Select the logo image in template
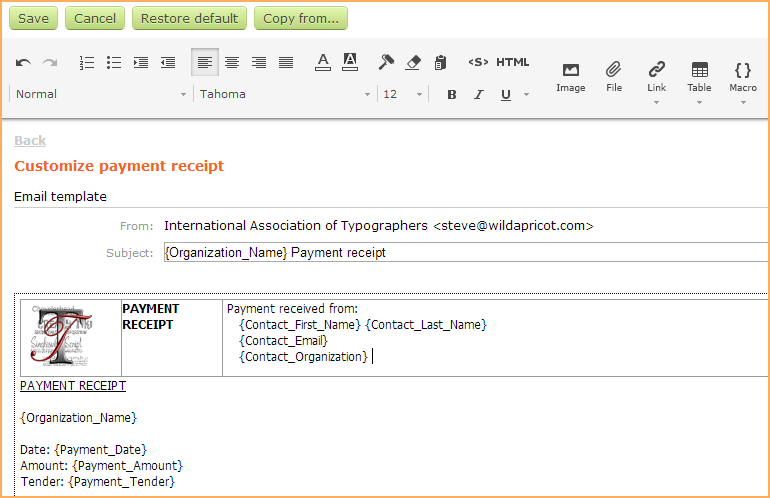This screenshot has height=498, width=770. [61, 336]
